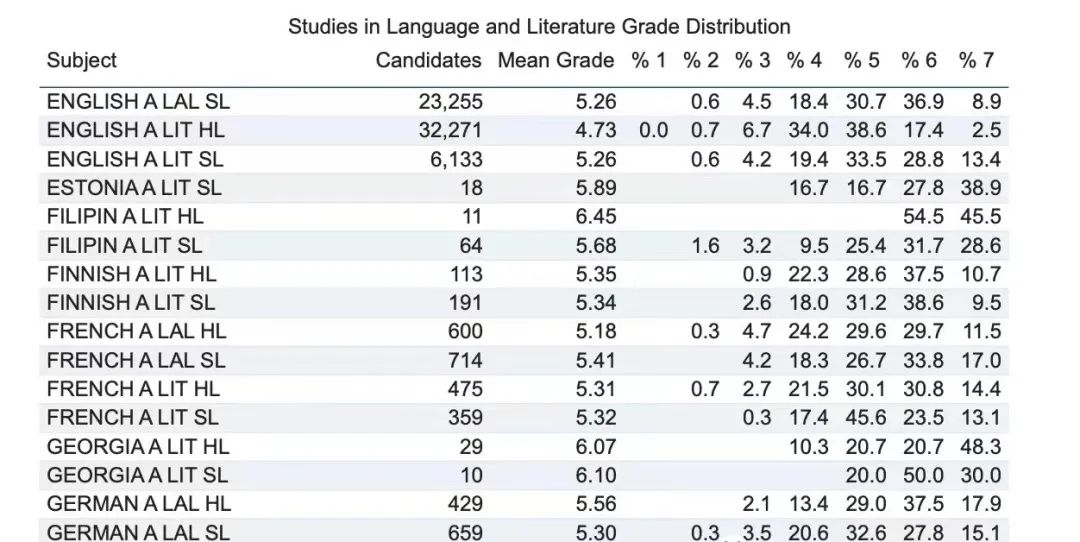
Task: Click the GERMAN A LAL HL subject
Action: pos(138,504)
